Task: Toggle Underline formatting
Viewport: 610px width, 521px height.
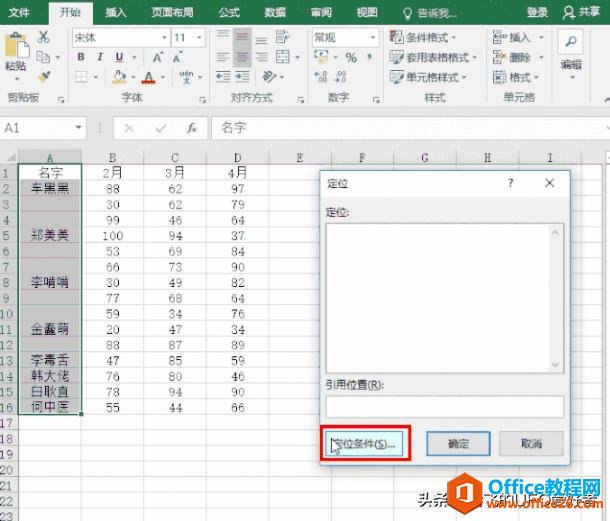Action: (119, 57)
